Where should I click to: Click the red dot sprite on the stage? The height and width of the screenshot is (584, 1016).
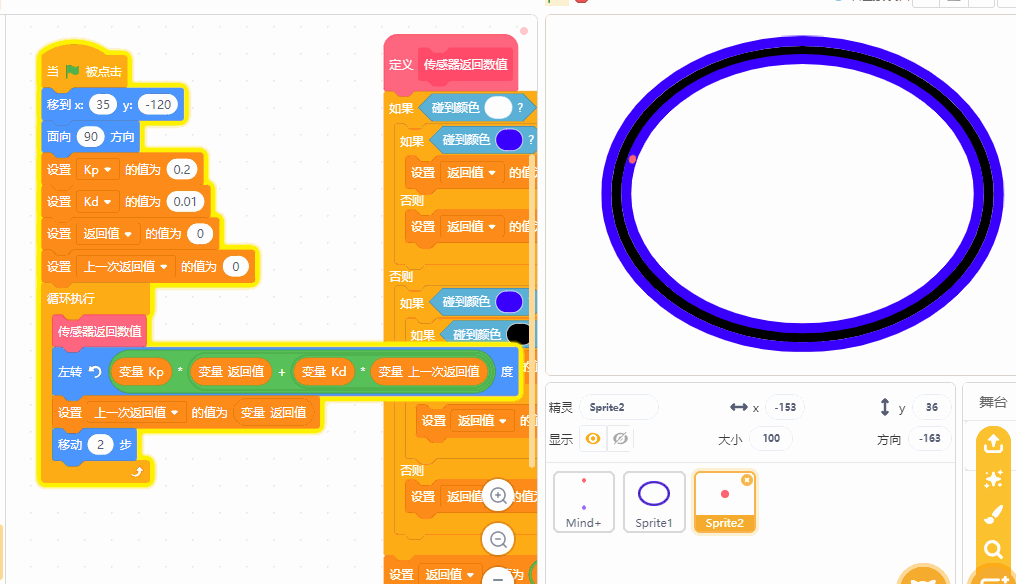632,159
